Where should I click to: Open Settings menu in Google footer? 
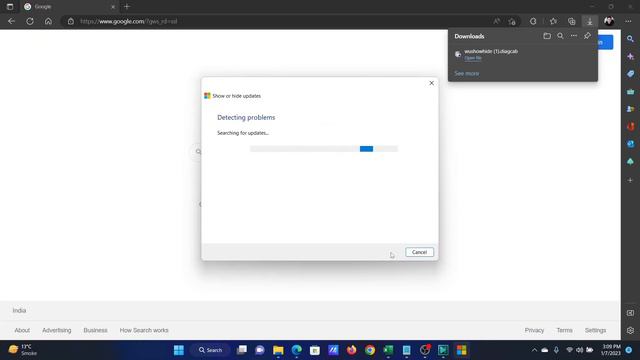(x=596, y=330)
